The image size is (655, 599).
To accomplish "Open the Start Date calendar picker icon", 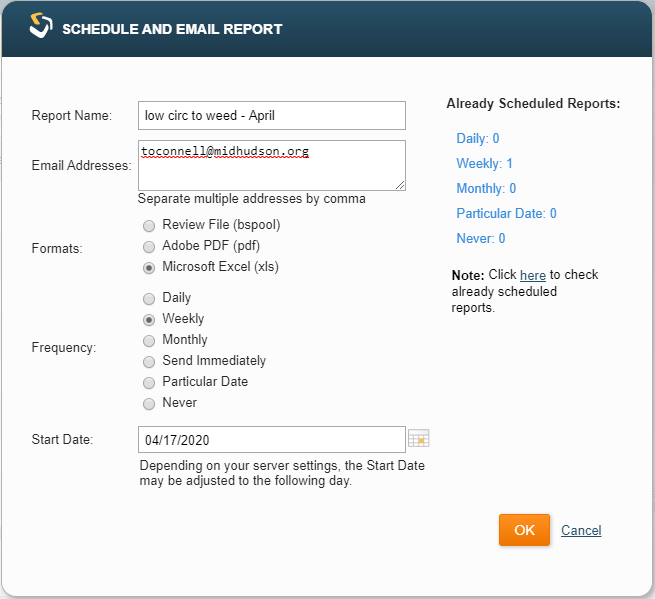I will (418, 438).
